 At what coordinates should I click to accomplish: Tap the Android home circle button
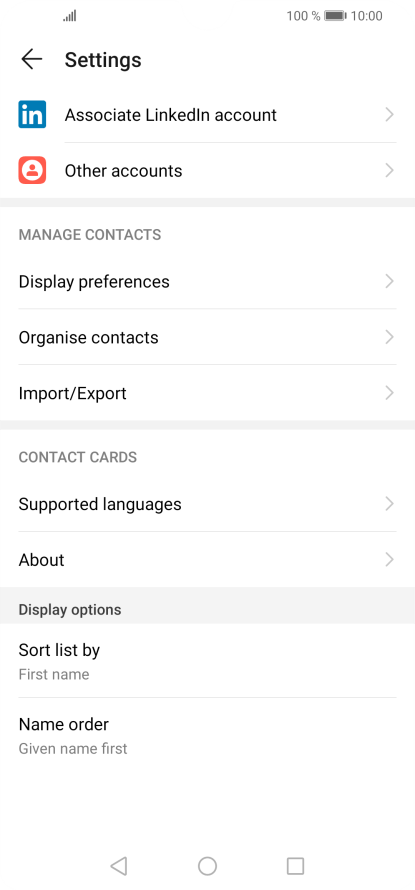(x=207, y=866)
